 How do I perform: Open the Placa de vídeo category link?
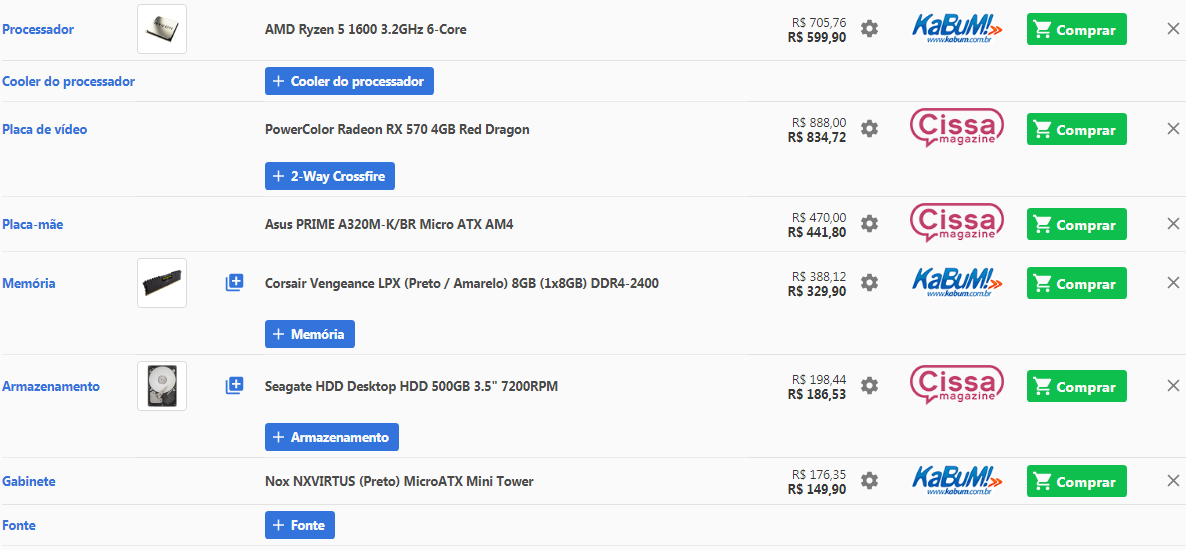[x=45, y=129]
